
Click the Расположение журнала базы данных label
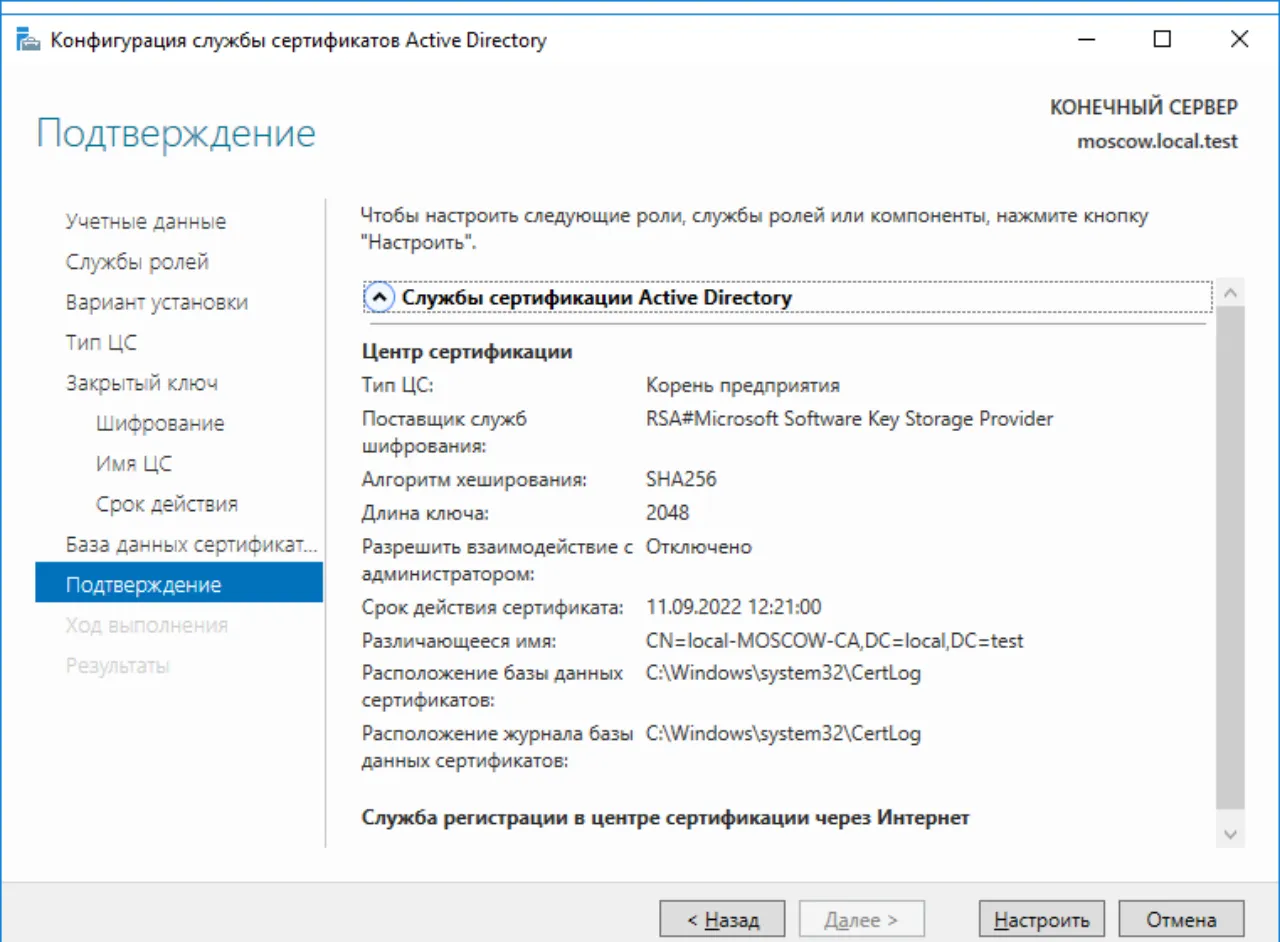tap(498, 747)
